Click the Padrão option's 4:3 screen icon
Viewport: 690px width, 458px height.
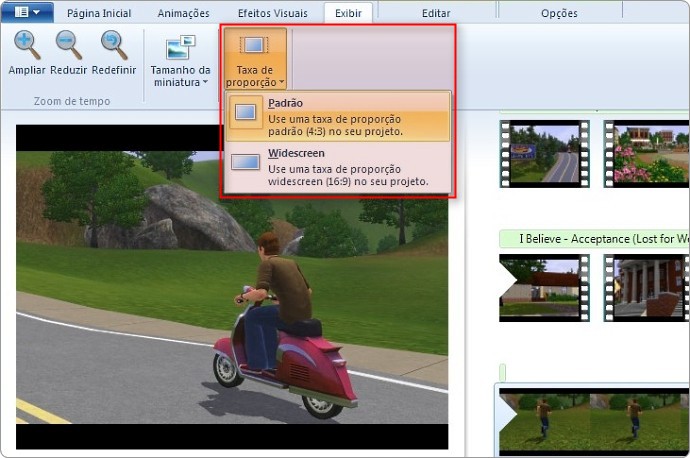[246, 112]
